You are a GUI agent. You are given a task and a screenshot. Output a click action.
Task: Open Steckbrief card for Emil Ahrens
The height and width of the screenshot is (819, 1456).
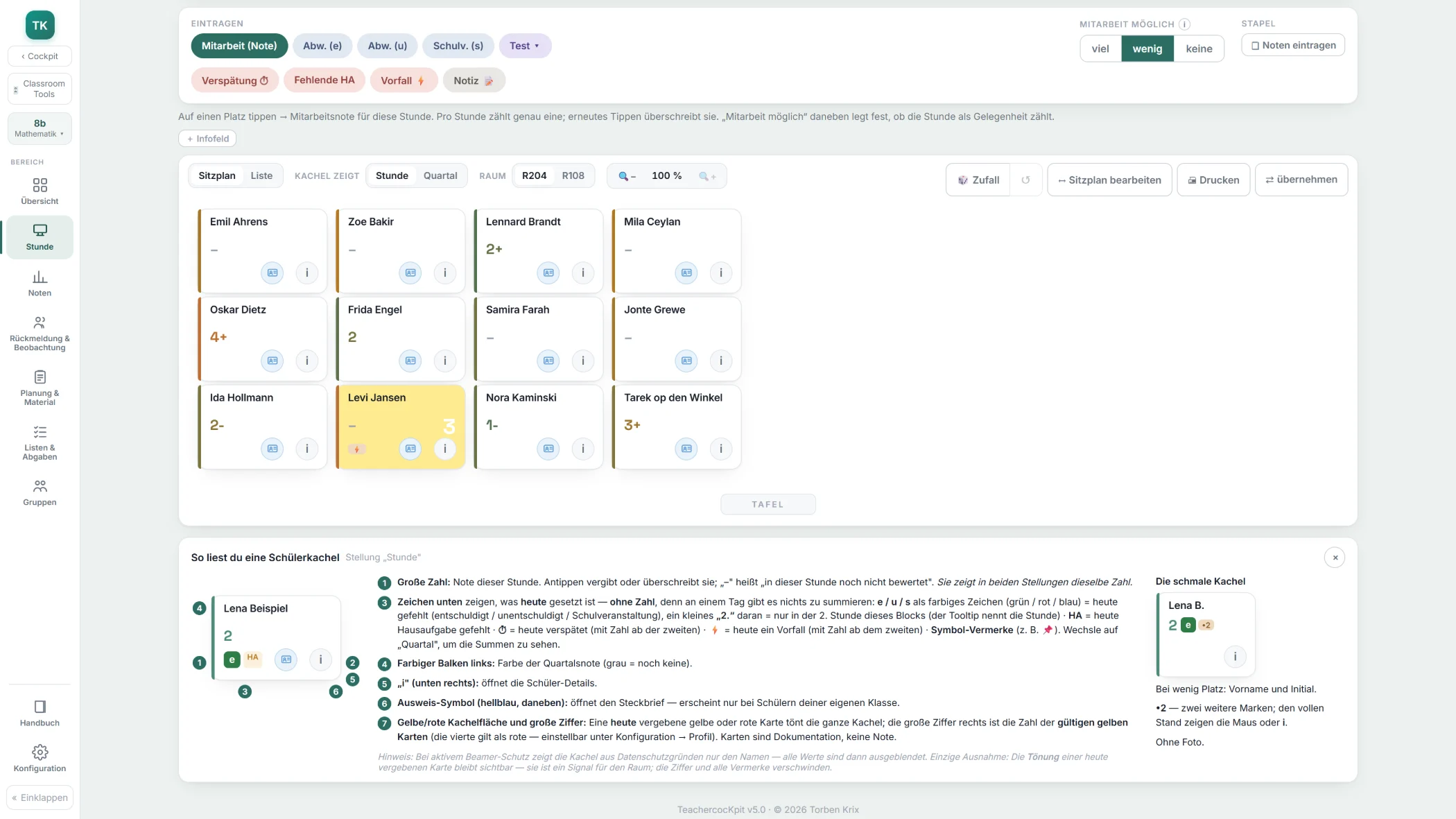[x=272, y=273]
